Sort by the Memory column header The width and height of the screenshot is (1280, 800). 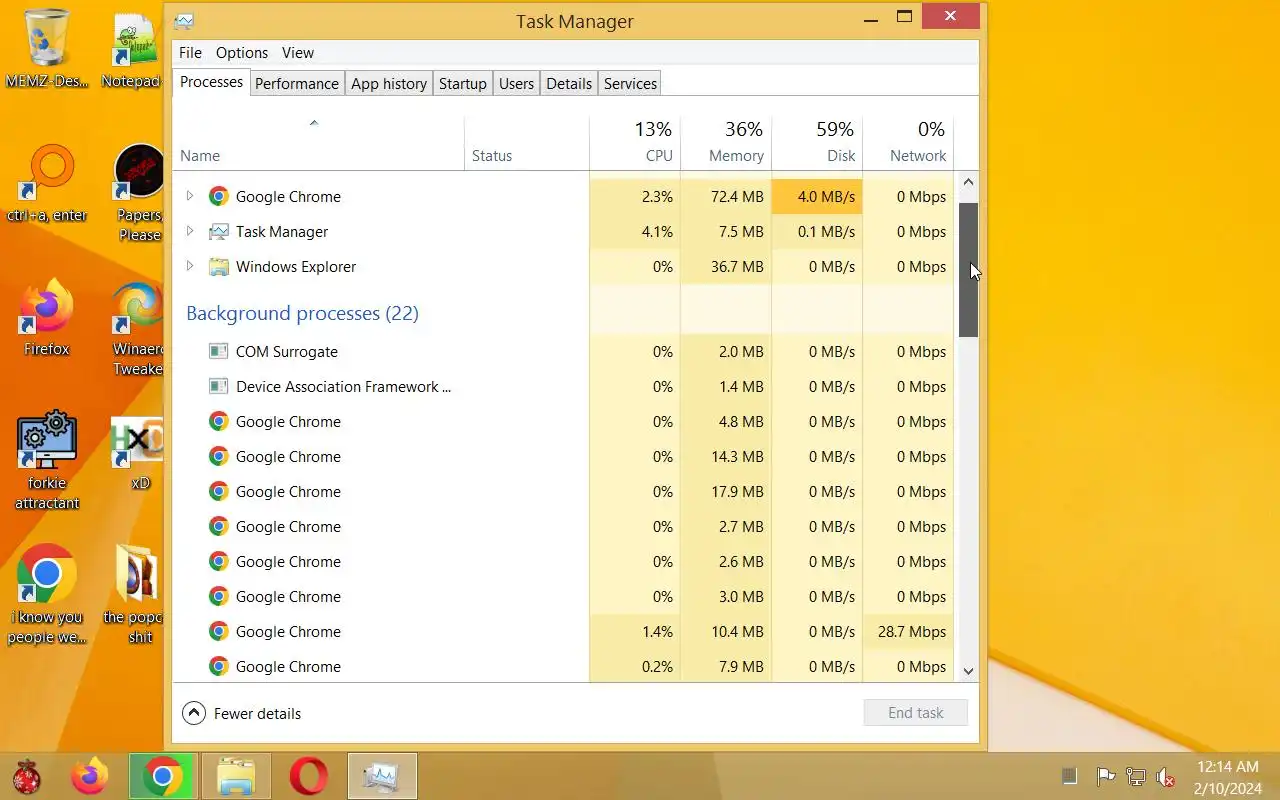click(726, 143)
